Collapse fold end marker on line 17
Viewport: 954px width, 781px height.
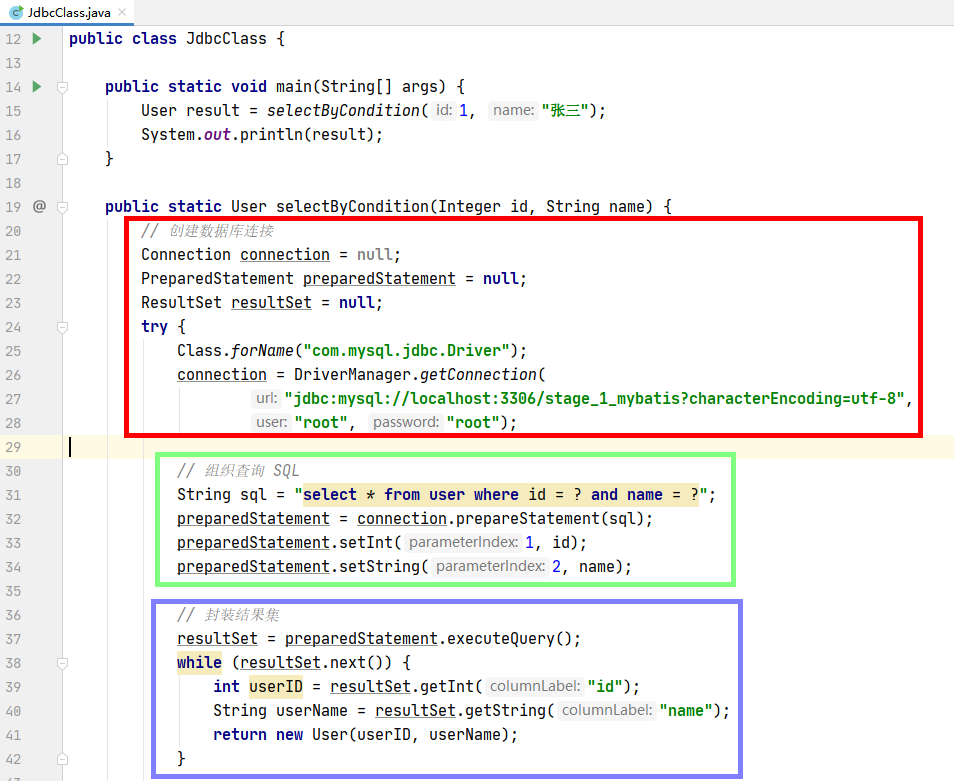coord(62,159)
